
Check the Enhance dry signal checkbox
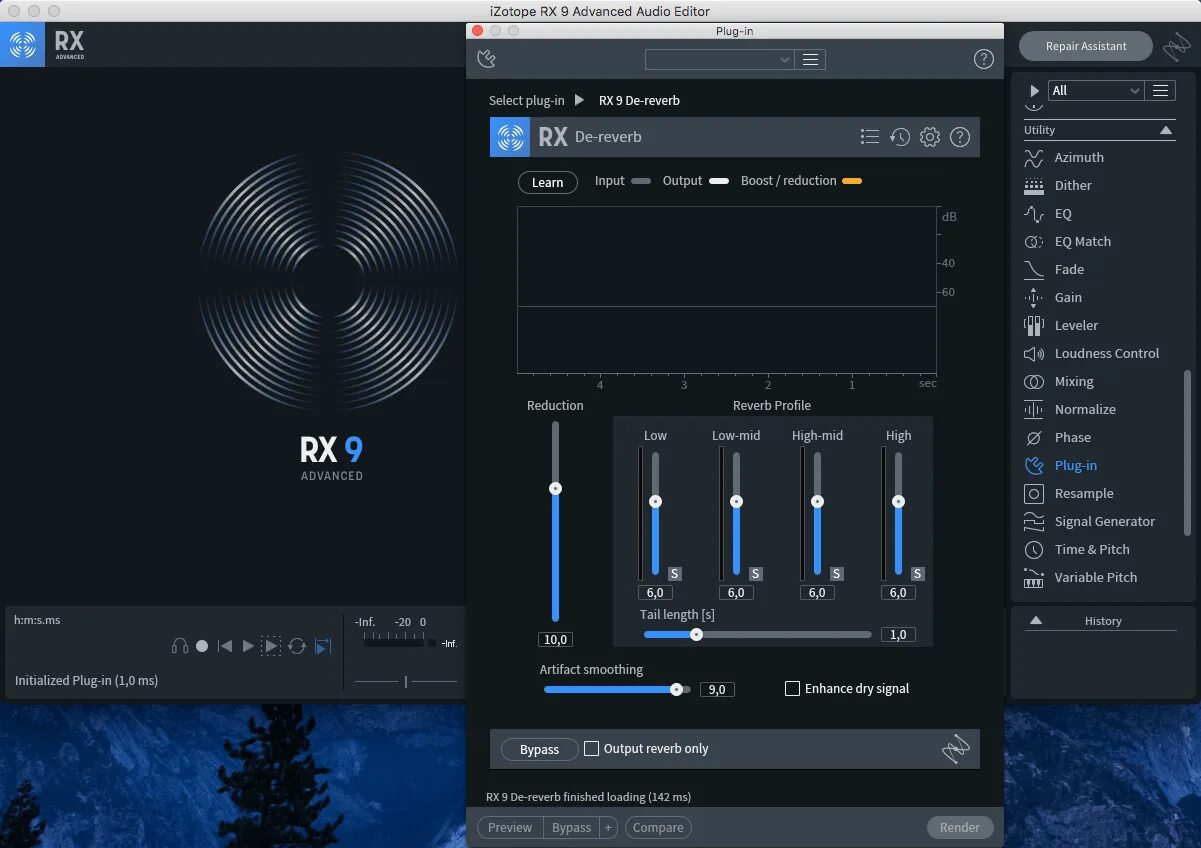point(792,688)
